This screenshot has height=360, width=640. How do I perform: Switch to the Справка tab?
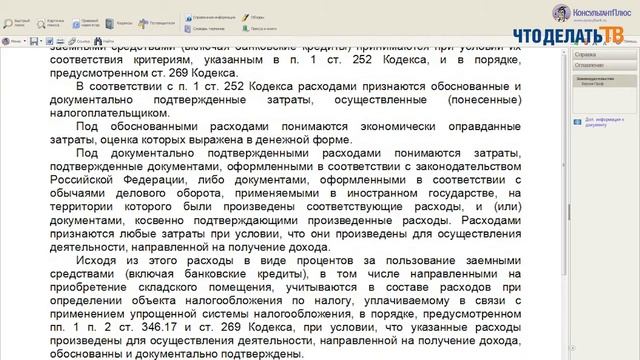pos(604,54)
